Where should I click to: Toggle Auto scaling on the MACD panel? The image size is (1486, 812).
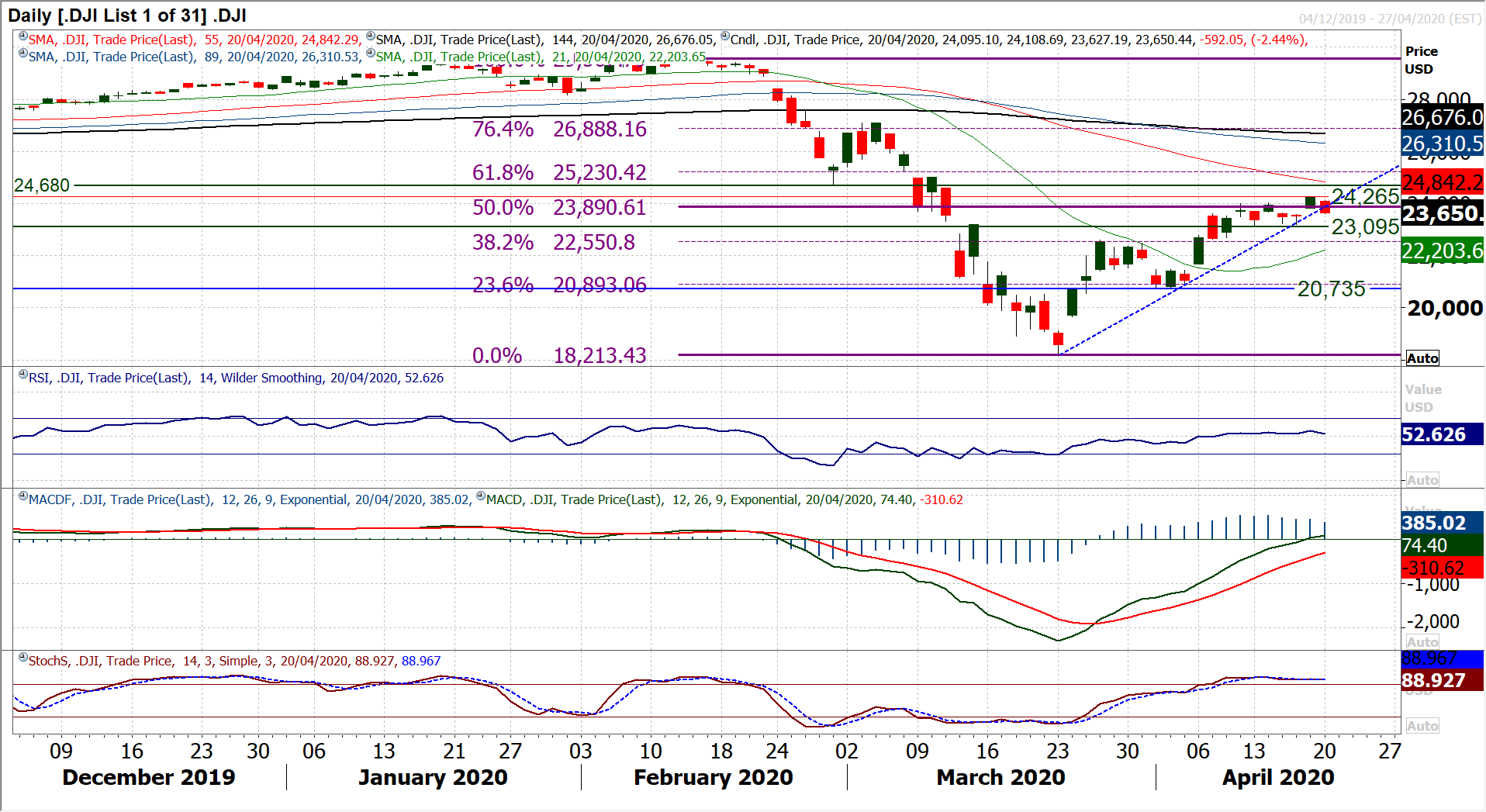tap(1422, 642)
